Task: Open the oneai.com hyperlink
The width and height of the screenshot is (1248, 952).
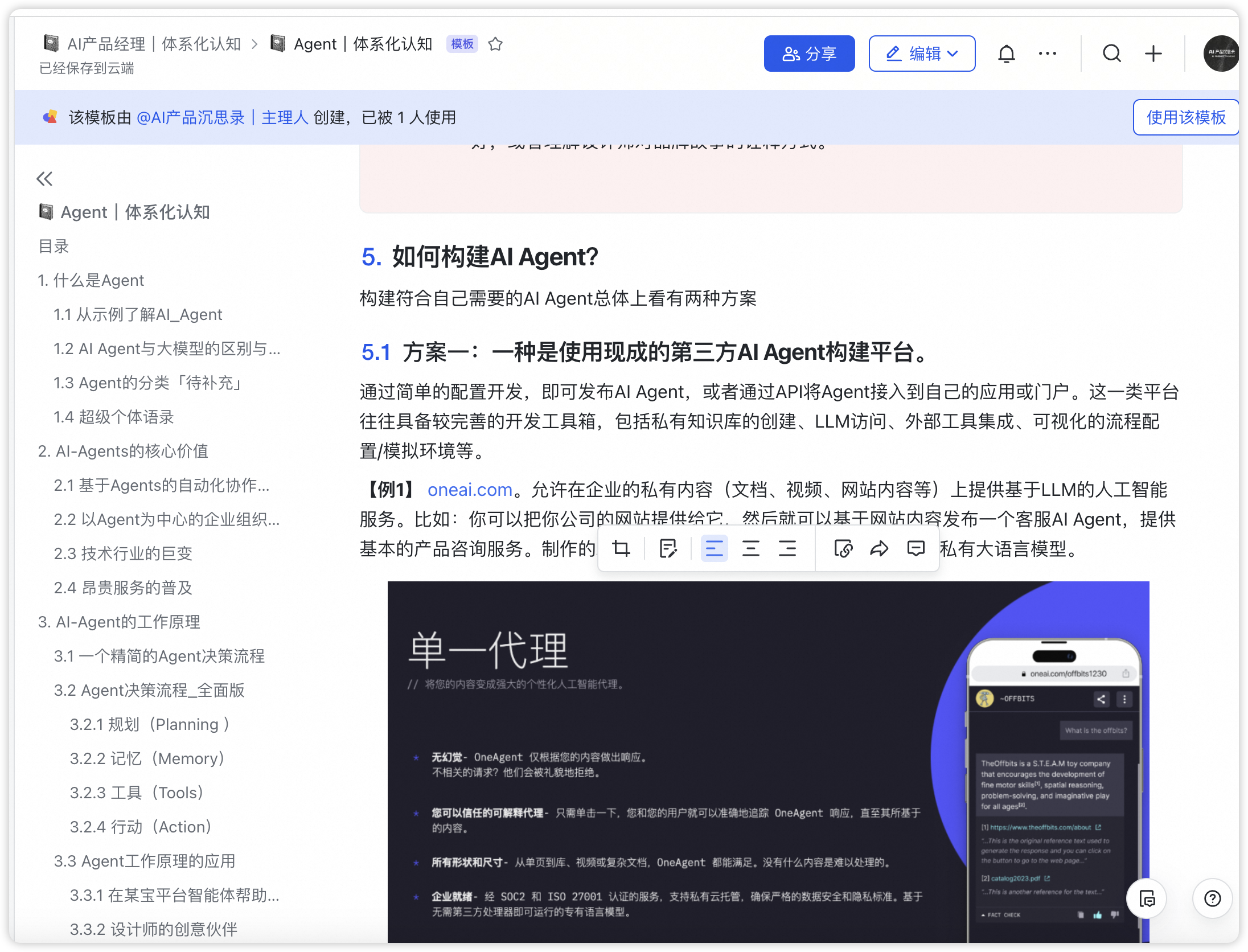Action: 470,490
